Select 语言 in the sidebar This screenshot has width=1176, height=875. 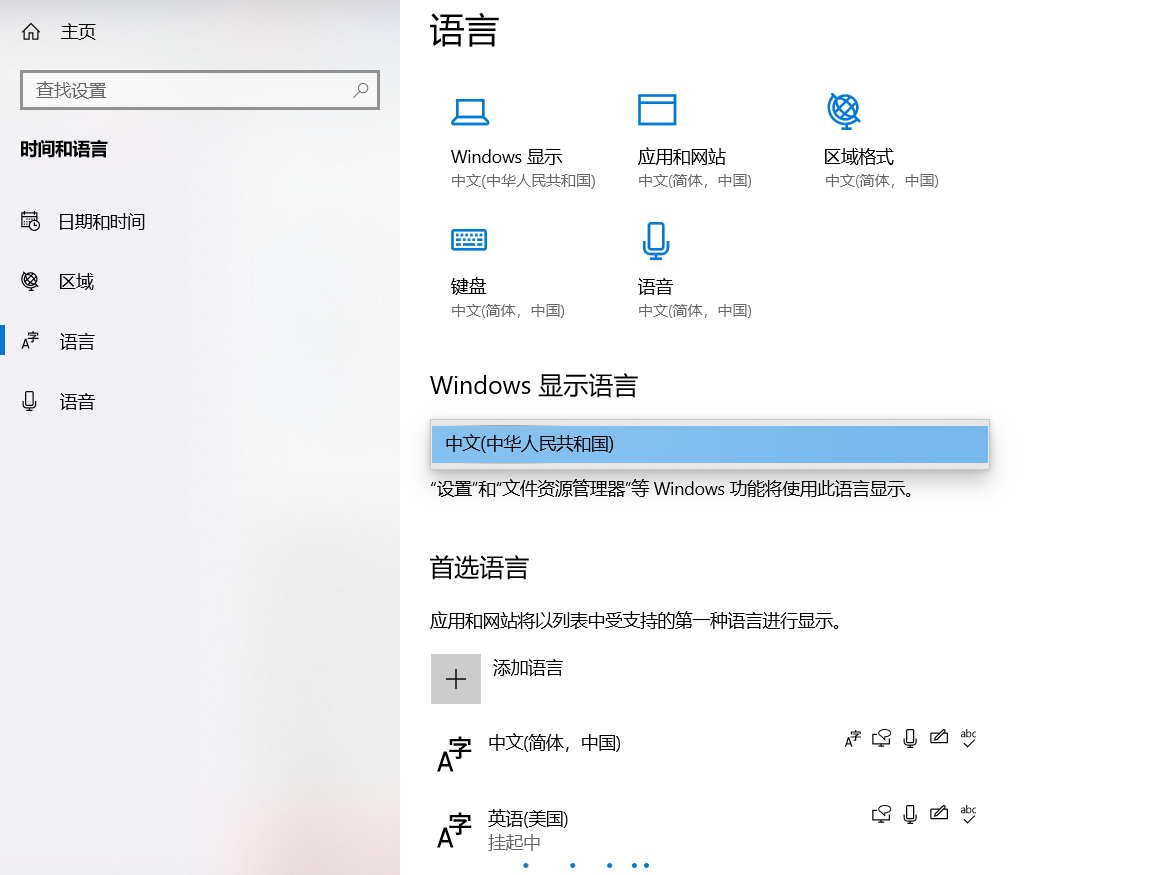click(77, 342)
